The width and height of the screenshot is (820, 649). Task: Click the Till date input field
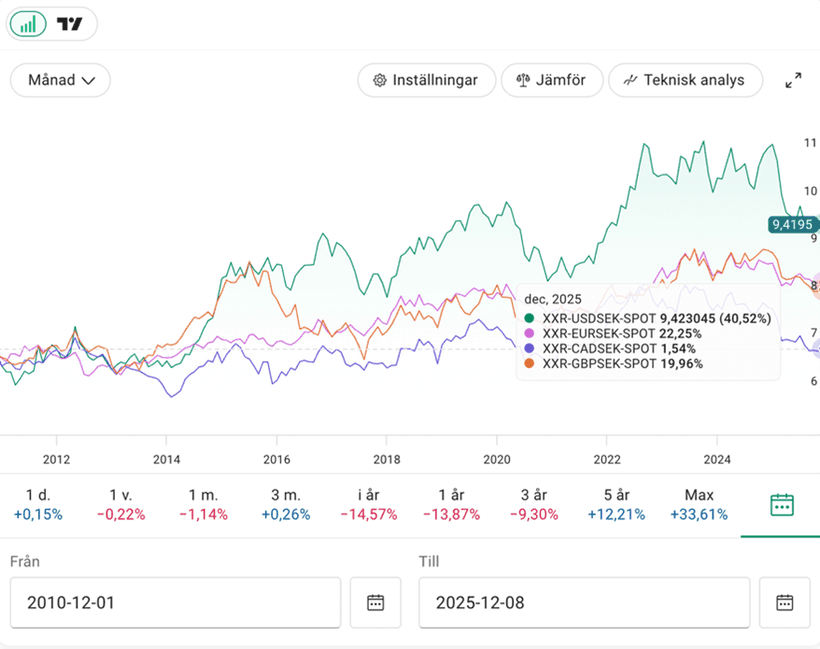tap(584, 602)
